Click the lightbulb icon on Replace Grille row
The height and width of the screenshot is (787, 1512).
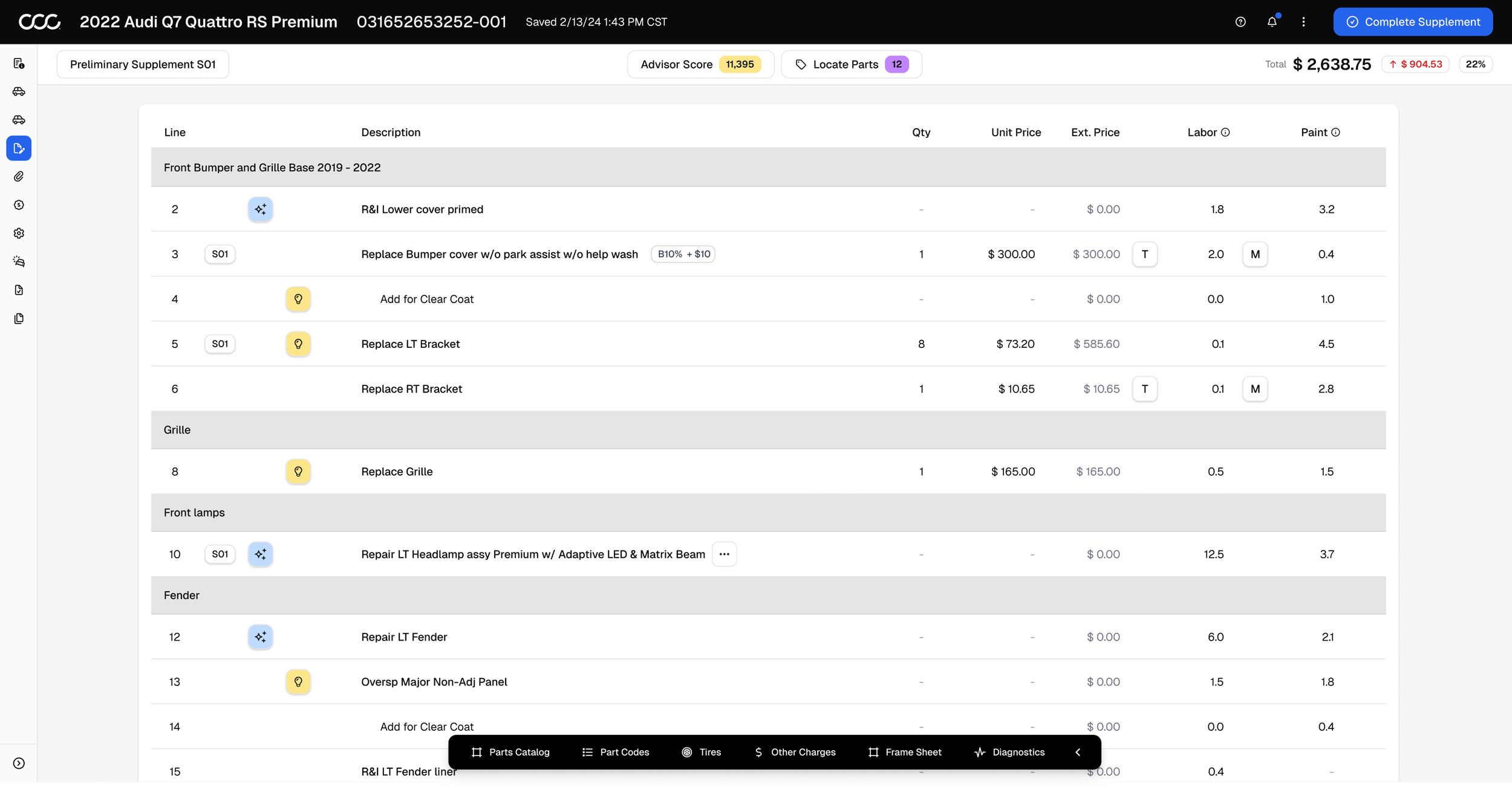pos(298,472)
